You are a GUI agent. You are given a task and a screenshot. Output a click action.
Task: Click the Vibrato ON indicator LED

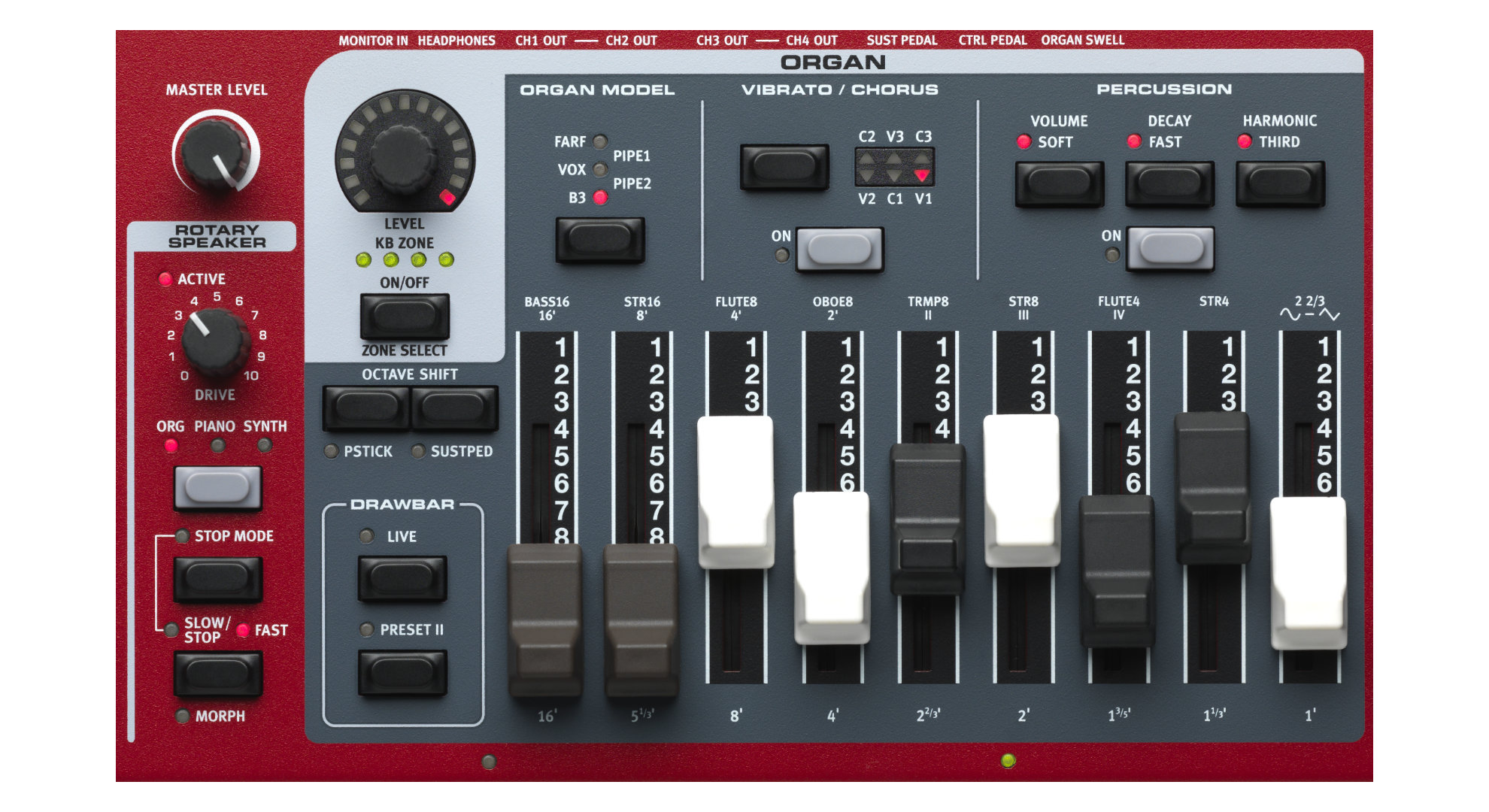[x=782, y=255]
